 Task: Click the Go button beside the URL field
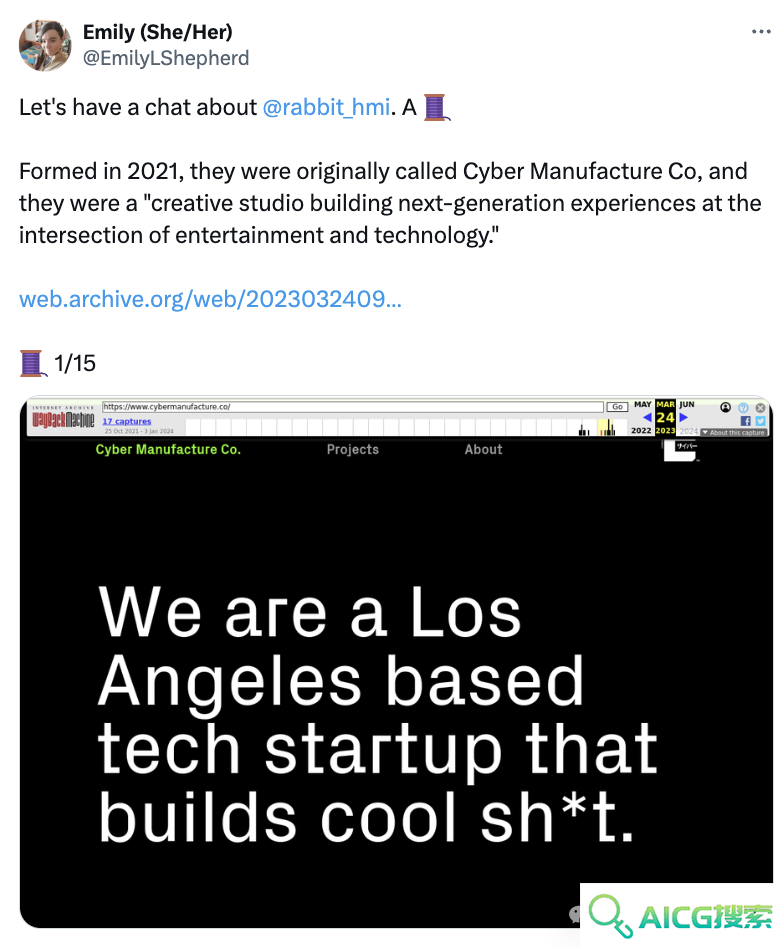(x=617, y=407)
